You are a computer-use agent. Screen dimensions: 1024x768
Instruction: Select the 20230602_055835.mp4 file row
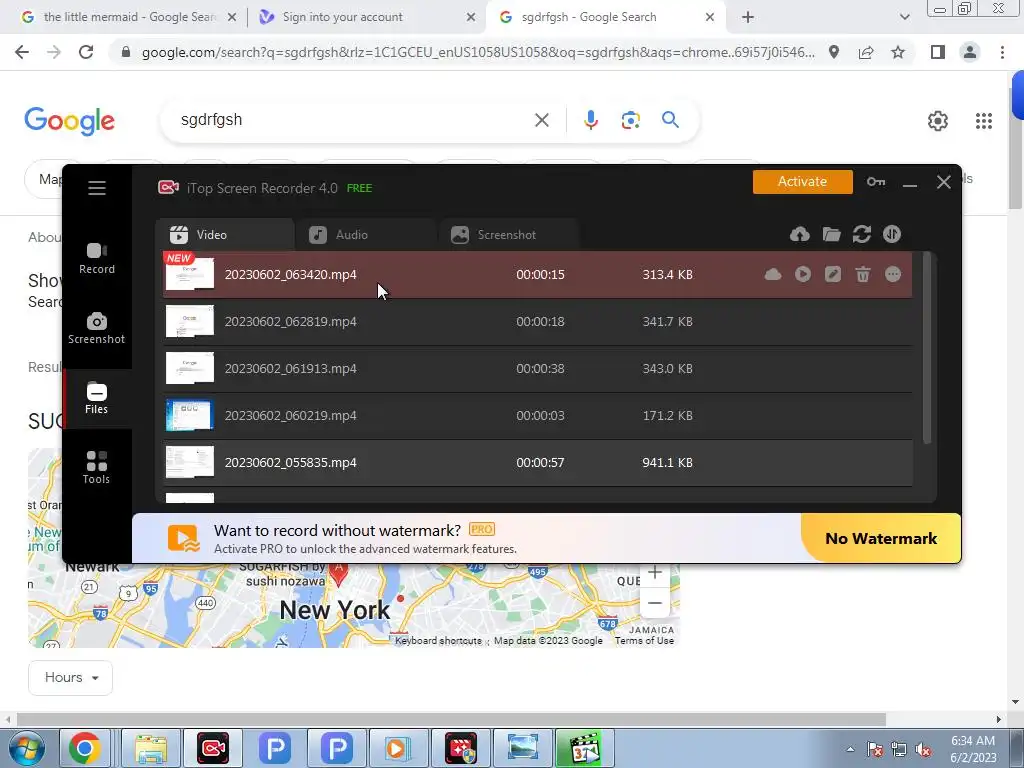tap(537, 462)
